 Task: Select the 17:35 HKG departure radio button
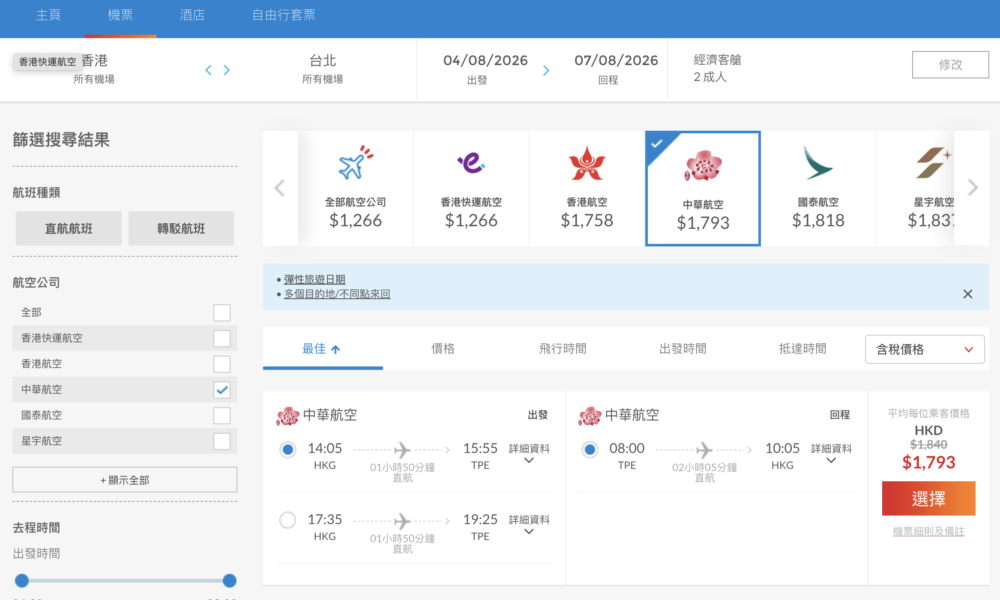[x=288, y=520]
